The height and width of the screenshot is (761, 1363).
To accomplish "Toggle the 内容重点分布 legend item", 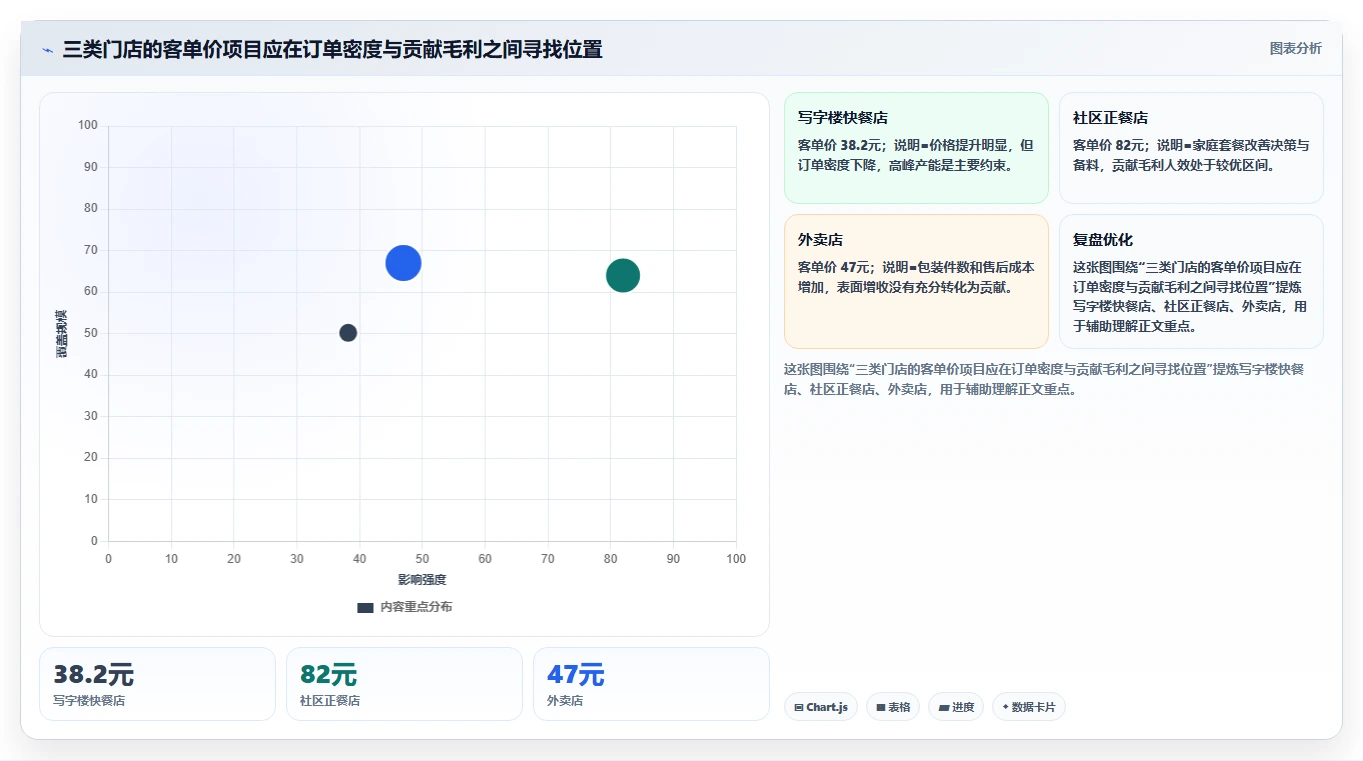I will click(404, 607).
